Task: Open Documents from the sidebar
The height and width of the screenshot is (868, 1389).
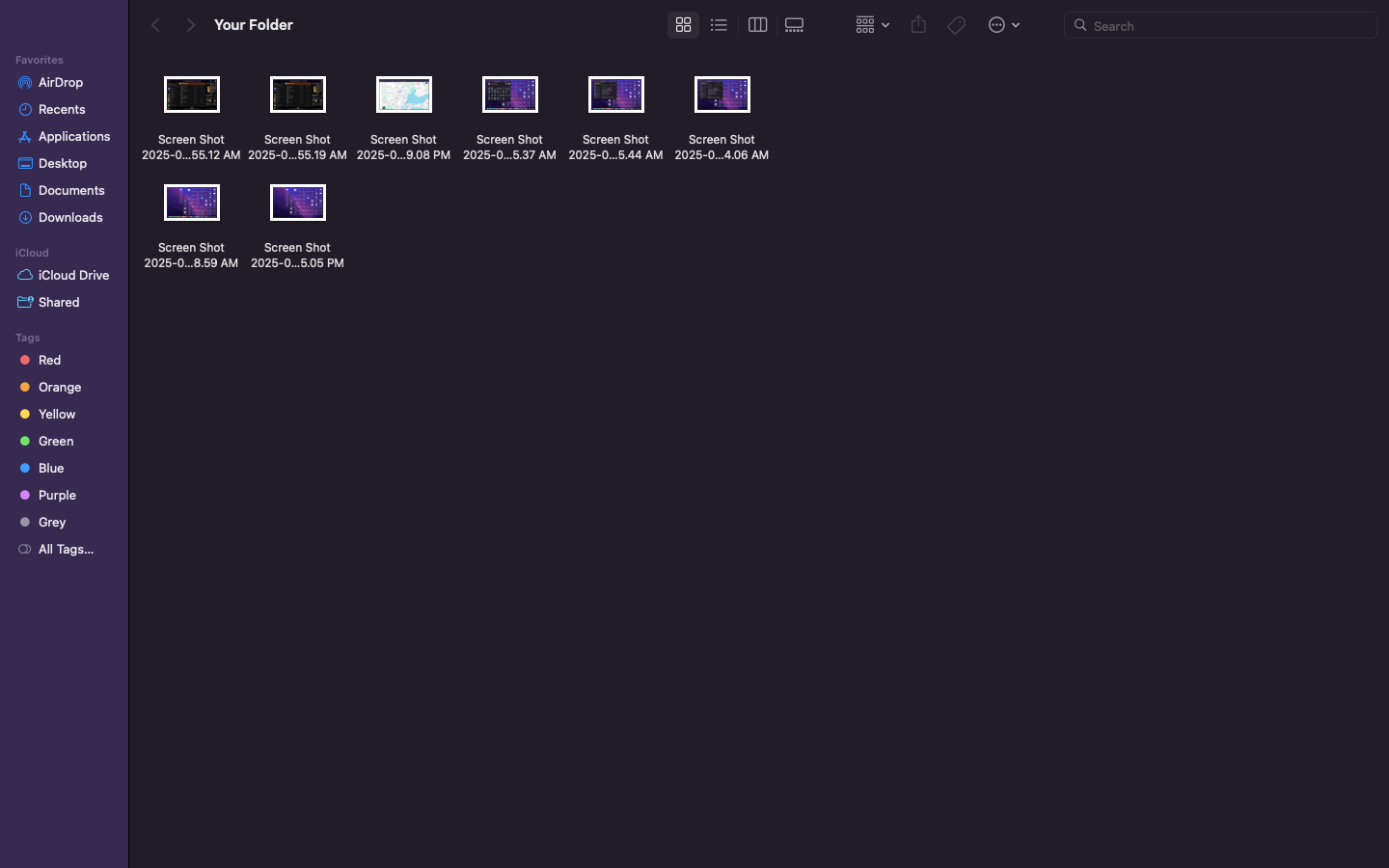Action: pyautogui.click(x=71, y=191)
